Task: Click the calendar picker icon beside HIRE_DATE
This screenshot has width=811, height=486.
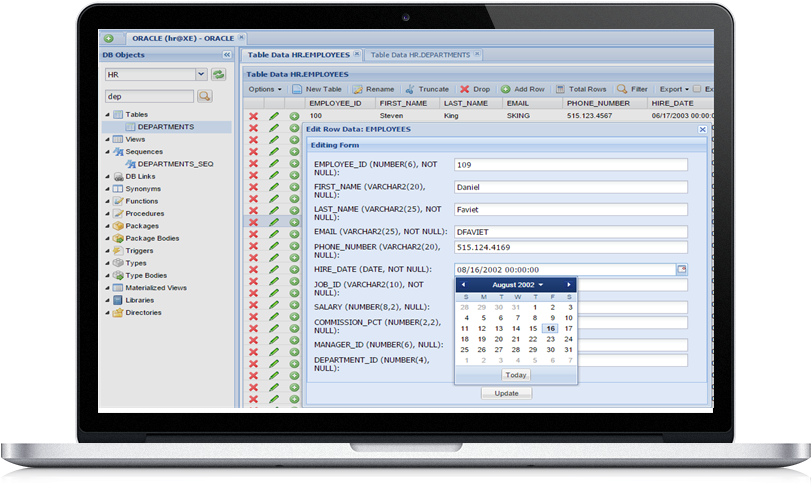Action: (682, 269)
